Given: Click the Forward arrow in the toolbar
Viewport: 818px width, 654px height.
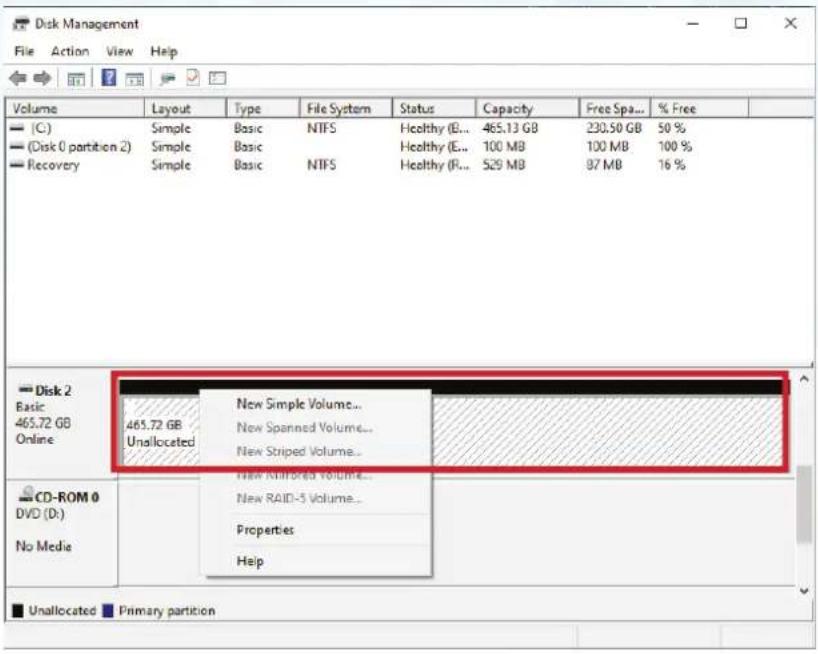Looking at the screenshot, I should (42, 78).
